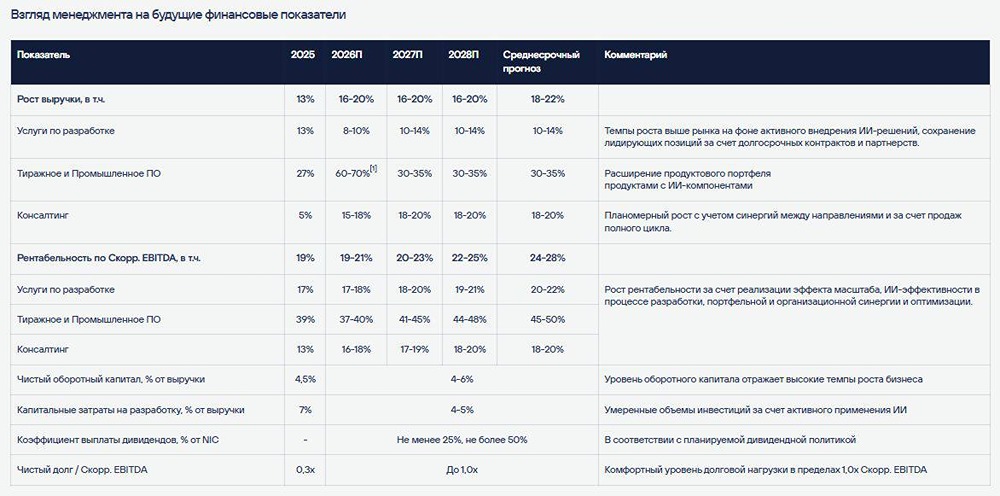
Task: Click the "0,3x" value cell
Action: pos(306,470)
